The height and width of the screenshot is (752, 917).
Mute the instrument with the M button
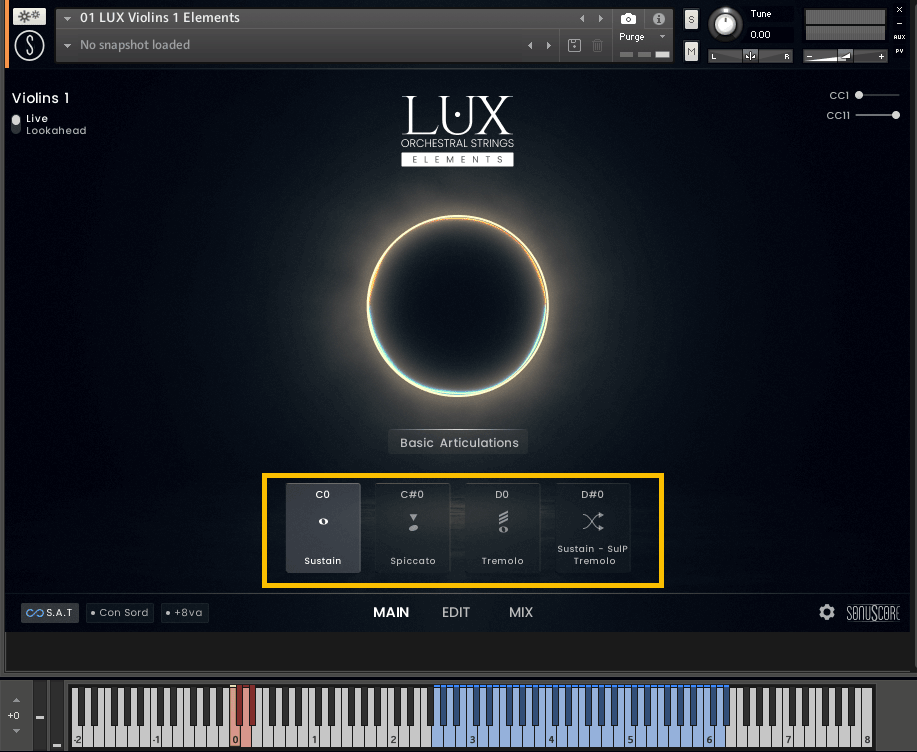[x=691, y=51]
